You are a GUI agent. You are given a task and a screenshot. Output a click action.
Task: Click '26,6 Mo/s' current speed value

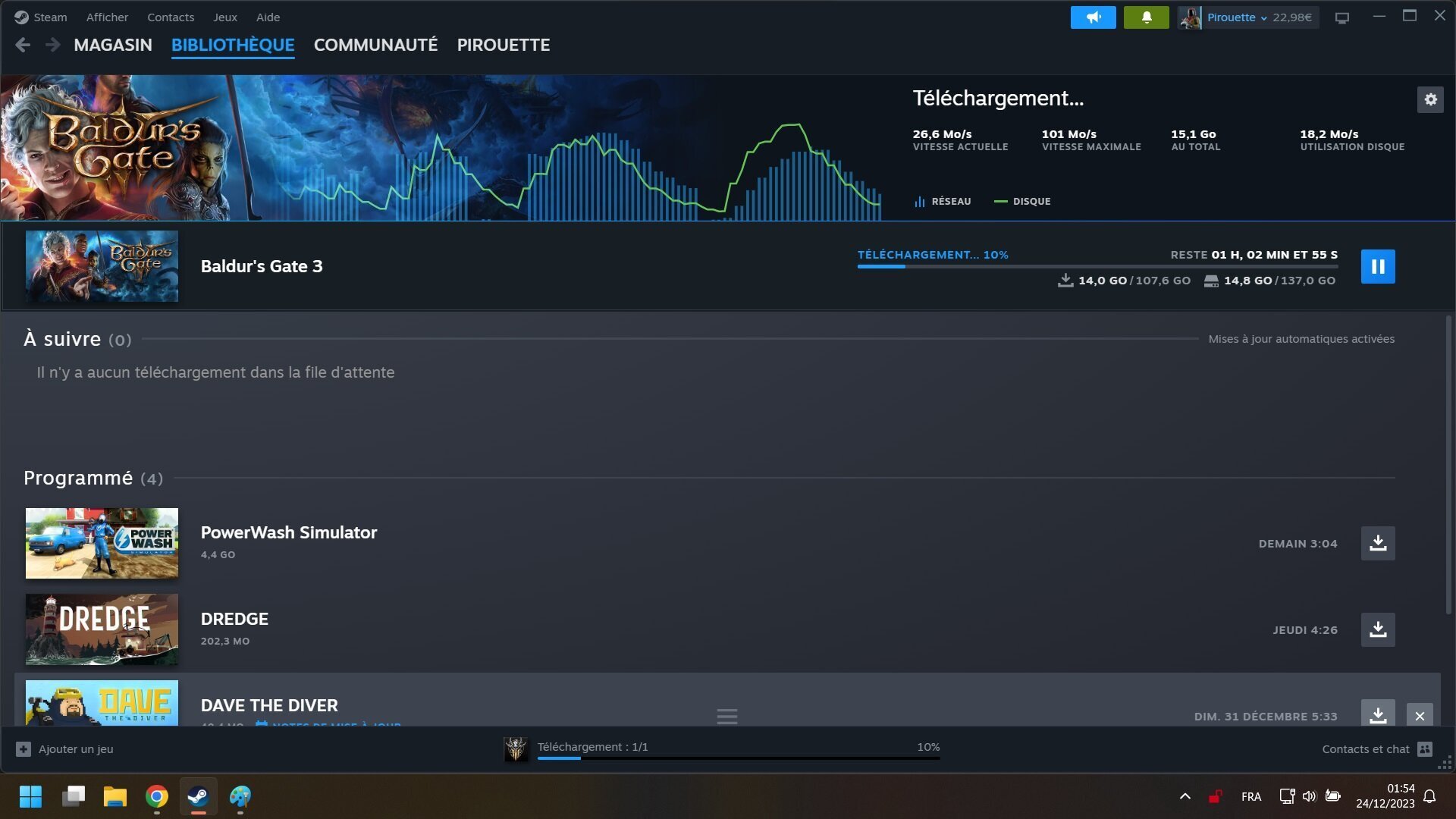point(942,133)
